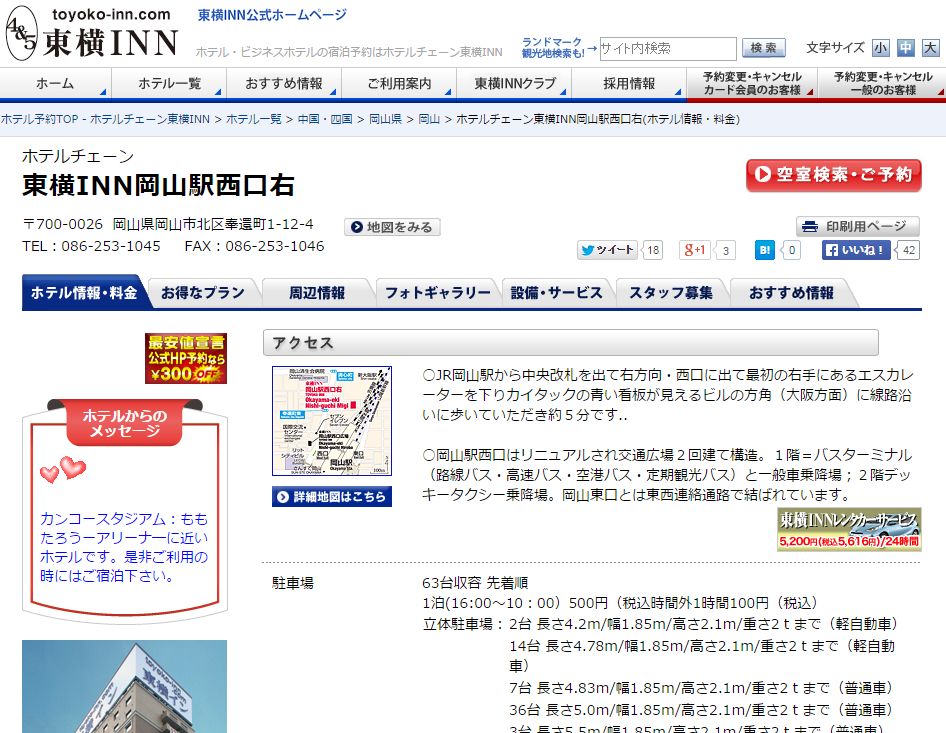946x733 pixels.
Task: Click the 東横INNレンタカーサービス banner
Action: [849, 529]
